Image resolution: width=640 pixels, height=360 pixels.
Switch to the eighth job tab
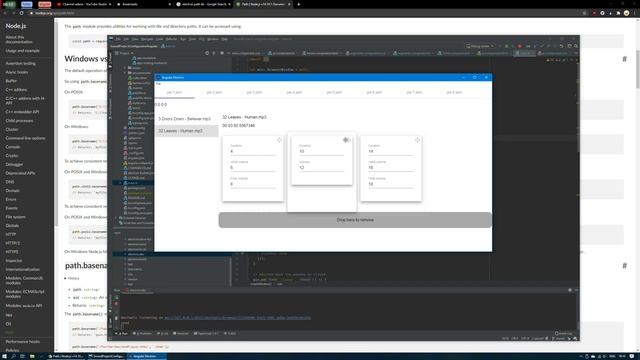pyautogui.click(x=454, y=92)
